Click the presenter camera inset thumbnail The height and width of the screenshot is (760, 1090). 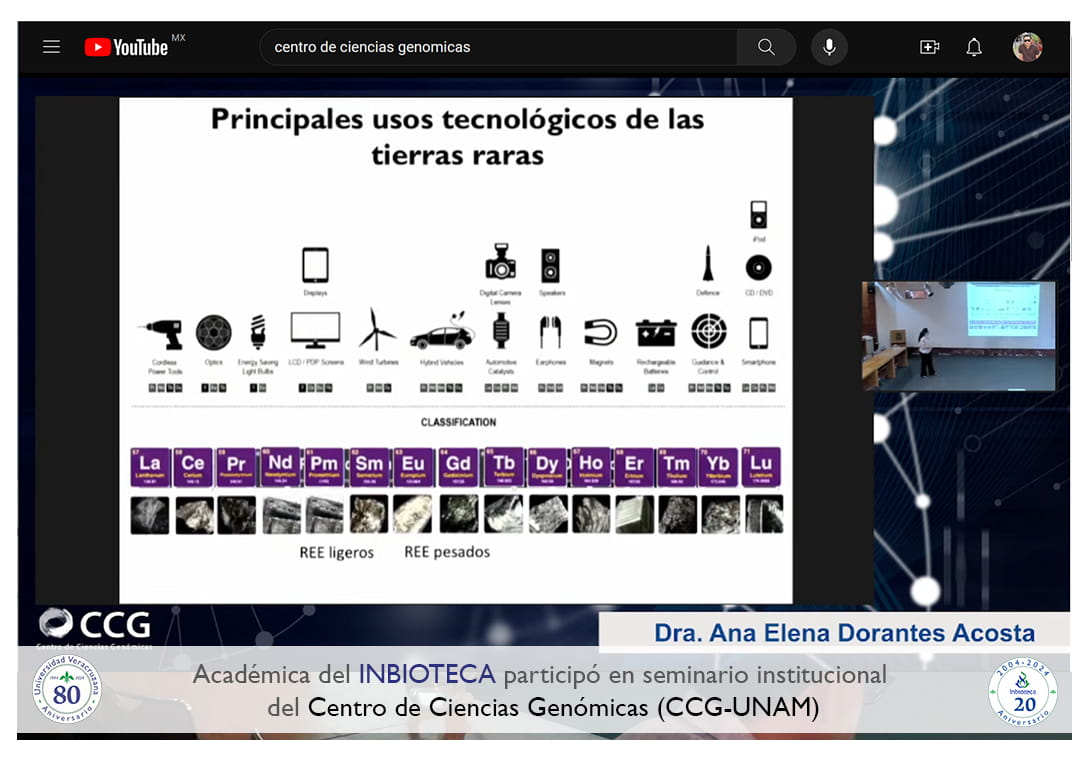[x=958, y=336]
